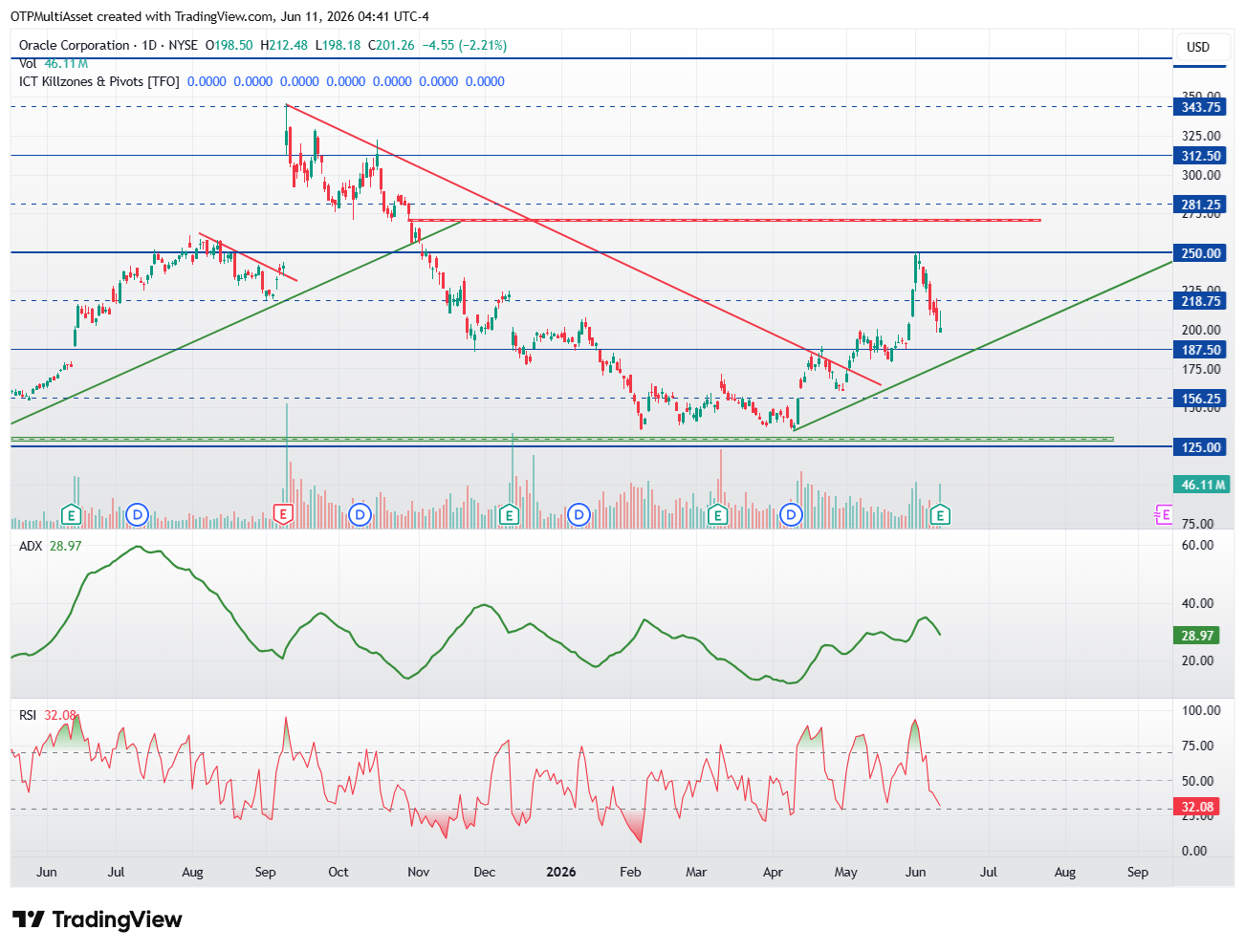Click the green earnings marker in early June 2025
This screenshot has width=1245, height=952.
(71, 515)
